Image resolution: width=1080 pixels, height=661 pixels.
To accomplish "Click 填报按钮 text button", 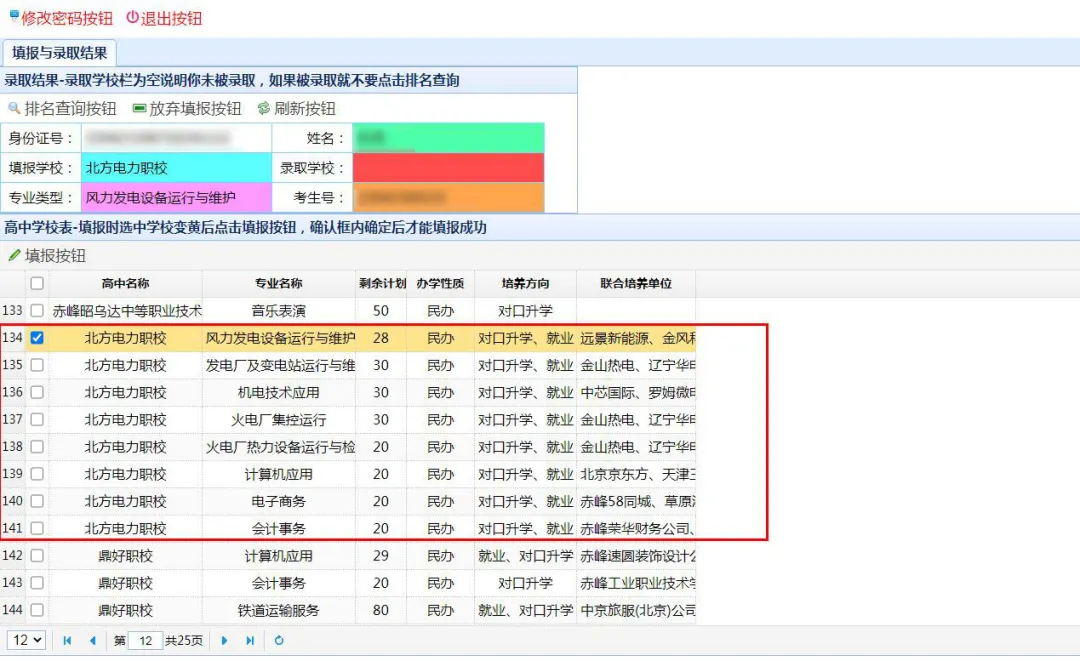I will click(55, 256).
